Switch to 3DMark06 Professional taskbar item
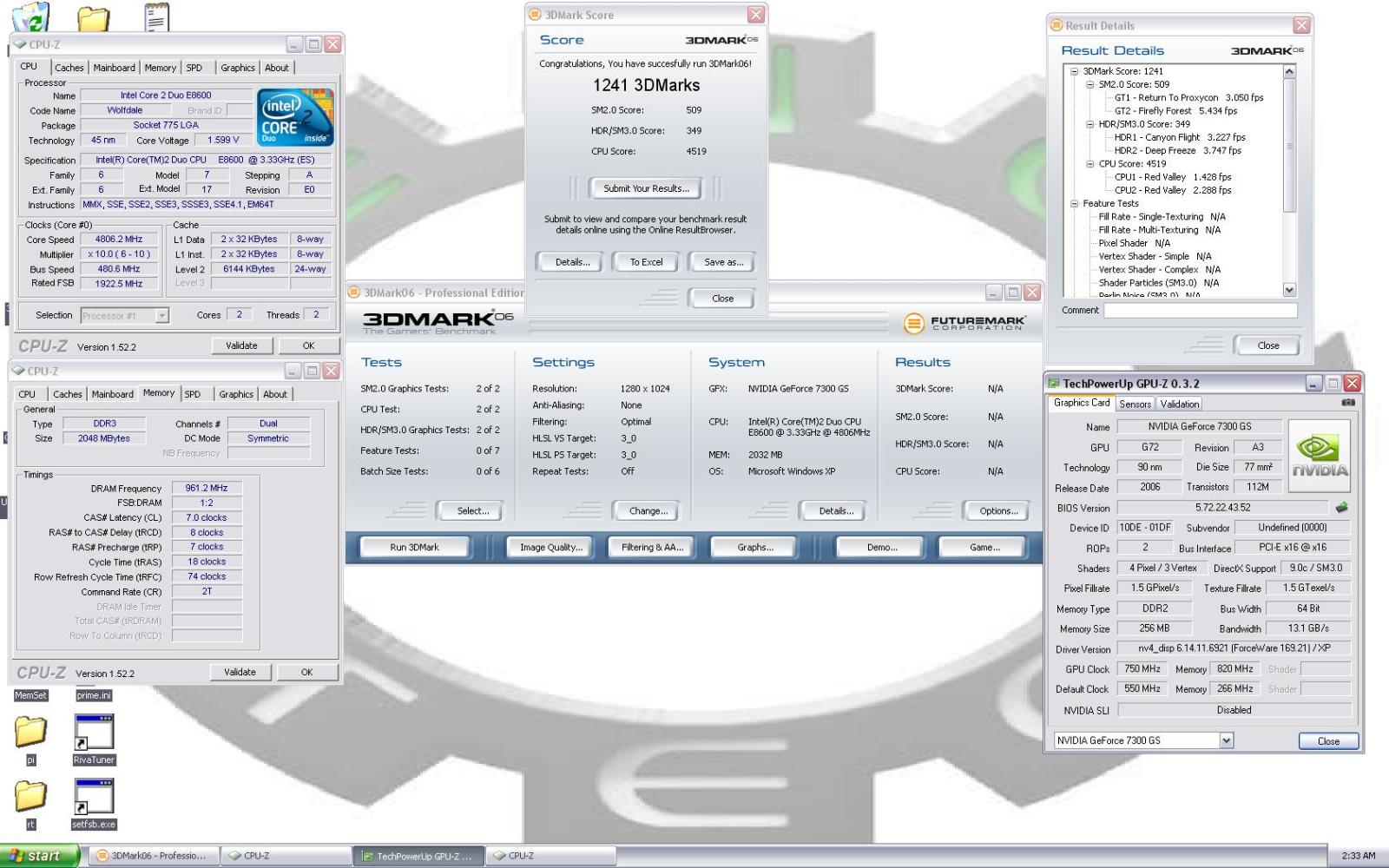This screenshot has height=868, width=1389. coord(153,856)
